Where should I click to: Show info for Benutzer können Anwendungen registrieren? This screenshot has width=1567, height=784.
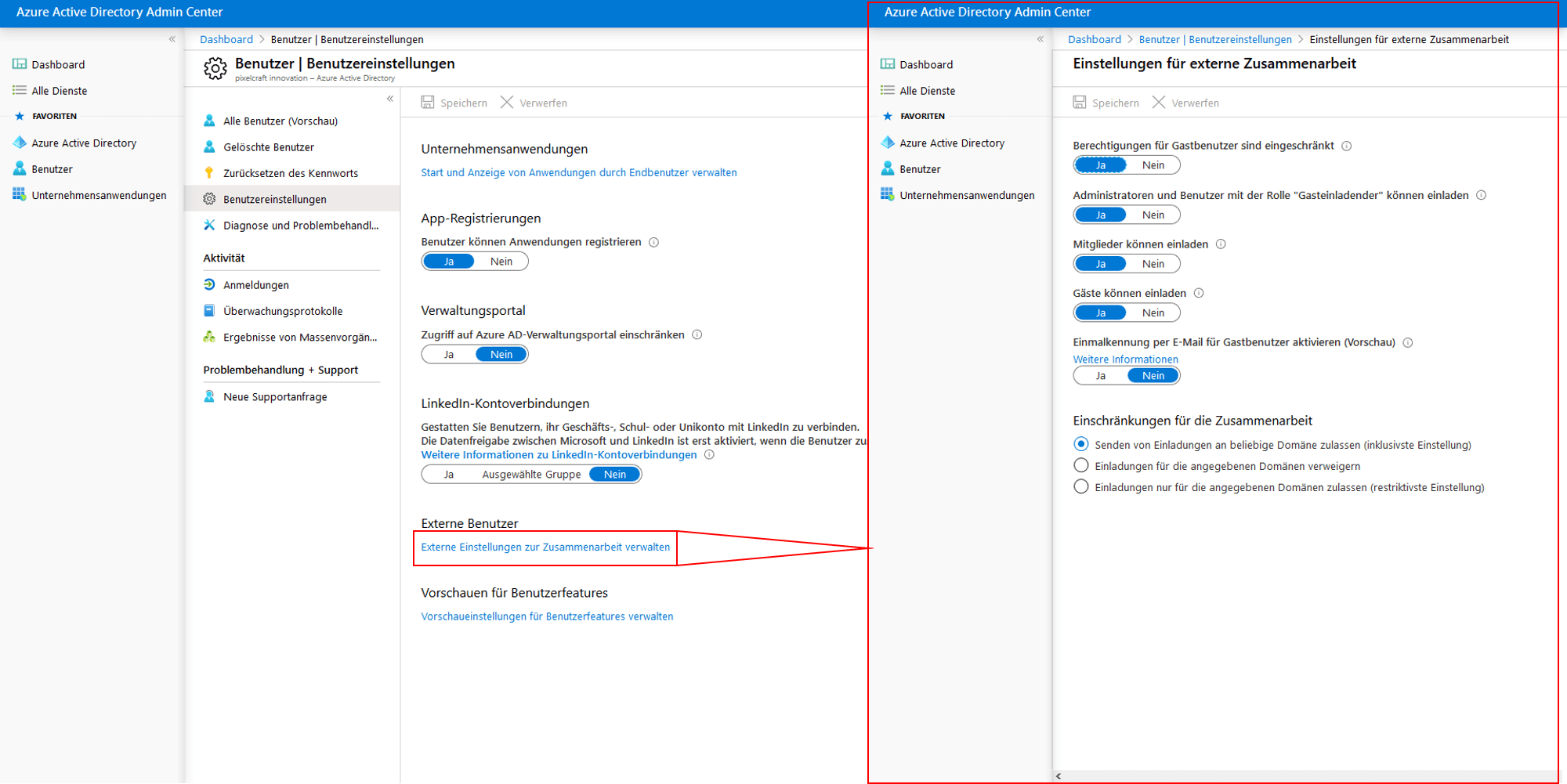(654, 242)
